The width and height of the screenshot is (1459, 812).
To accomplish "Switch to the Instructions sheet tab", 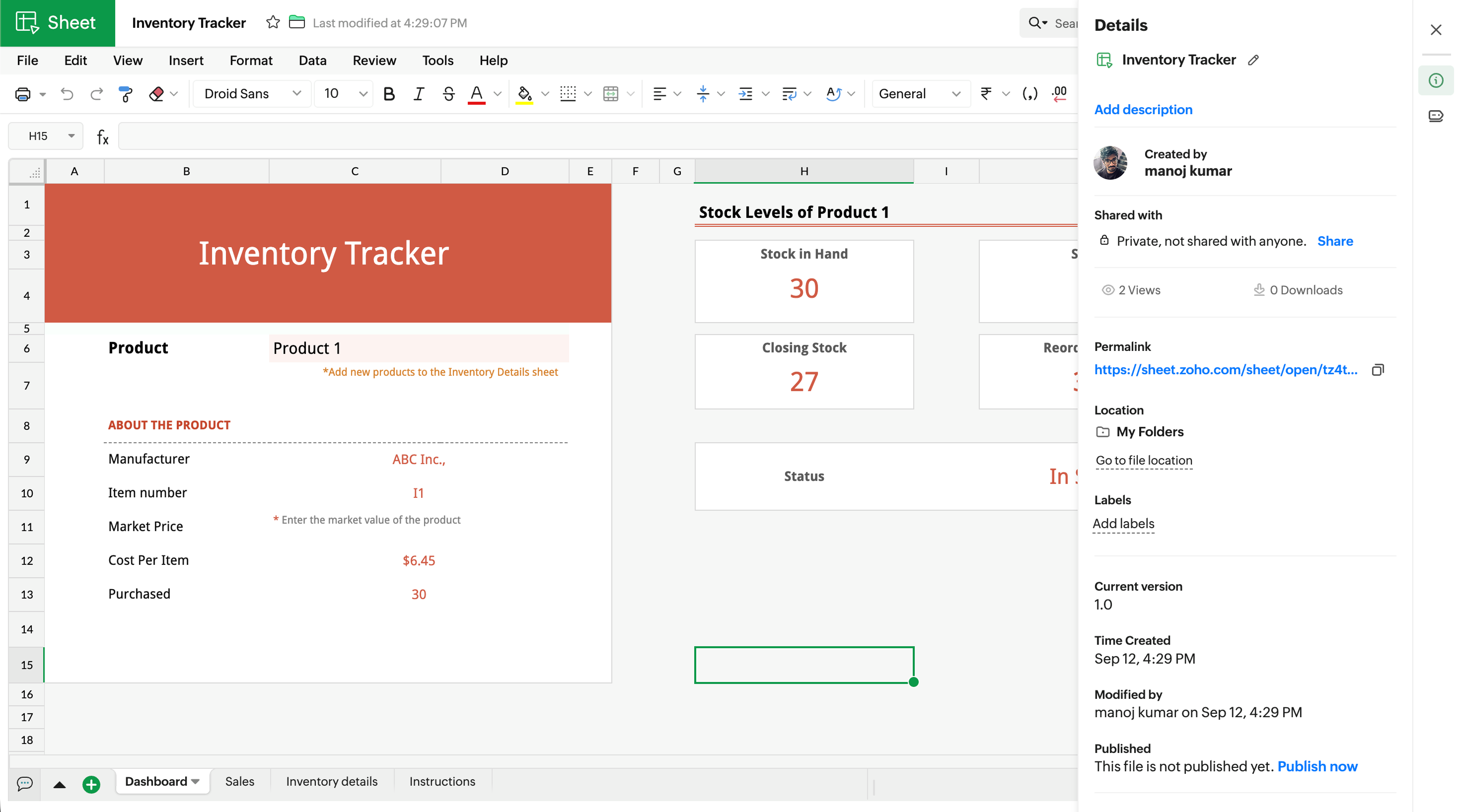I will tap(442, 781).
